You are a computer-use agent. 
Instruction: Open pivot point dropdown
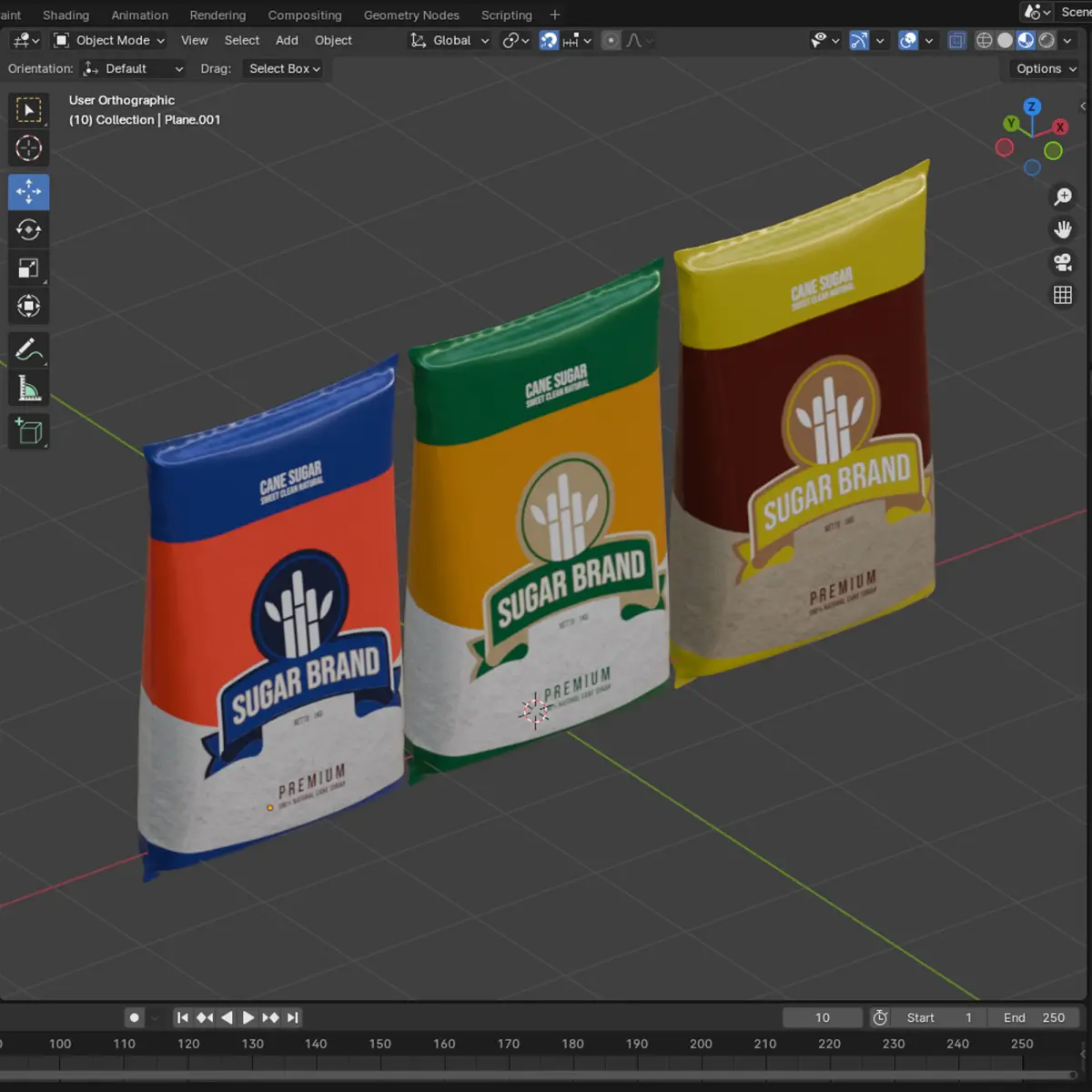516,40
